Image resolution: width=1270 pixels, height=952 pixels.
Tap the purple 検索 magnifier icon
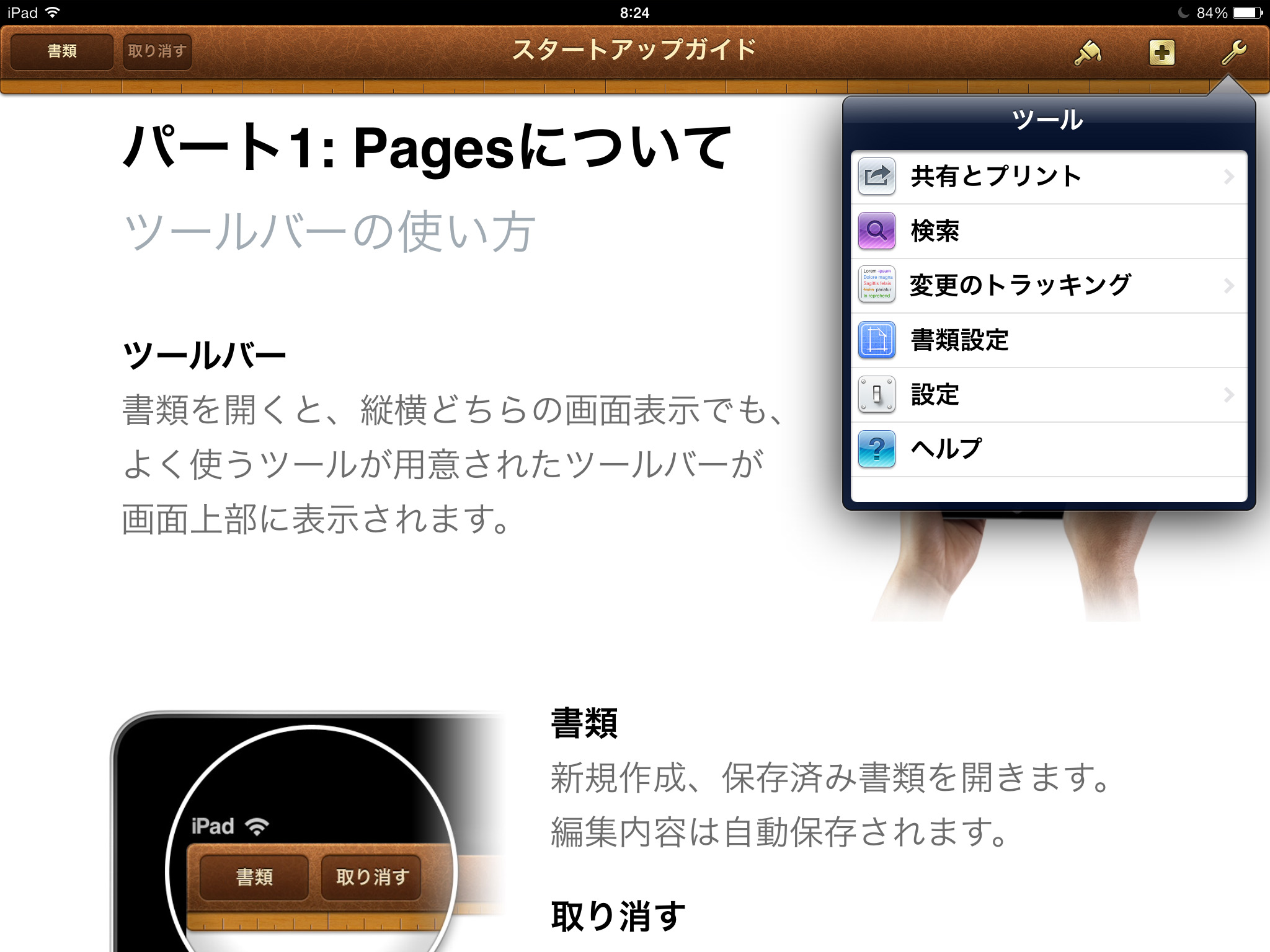[x=876, y=231]
